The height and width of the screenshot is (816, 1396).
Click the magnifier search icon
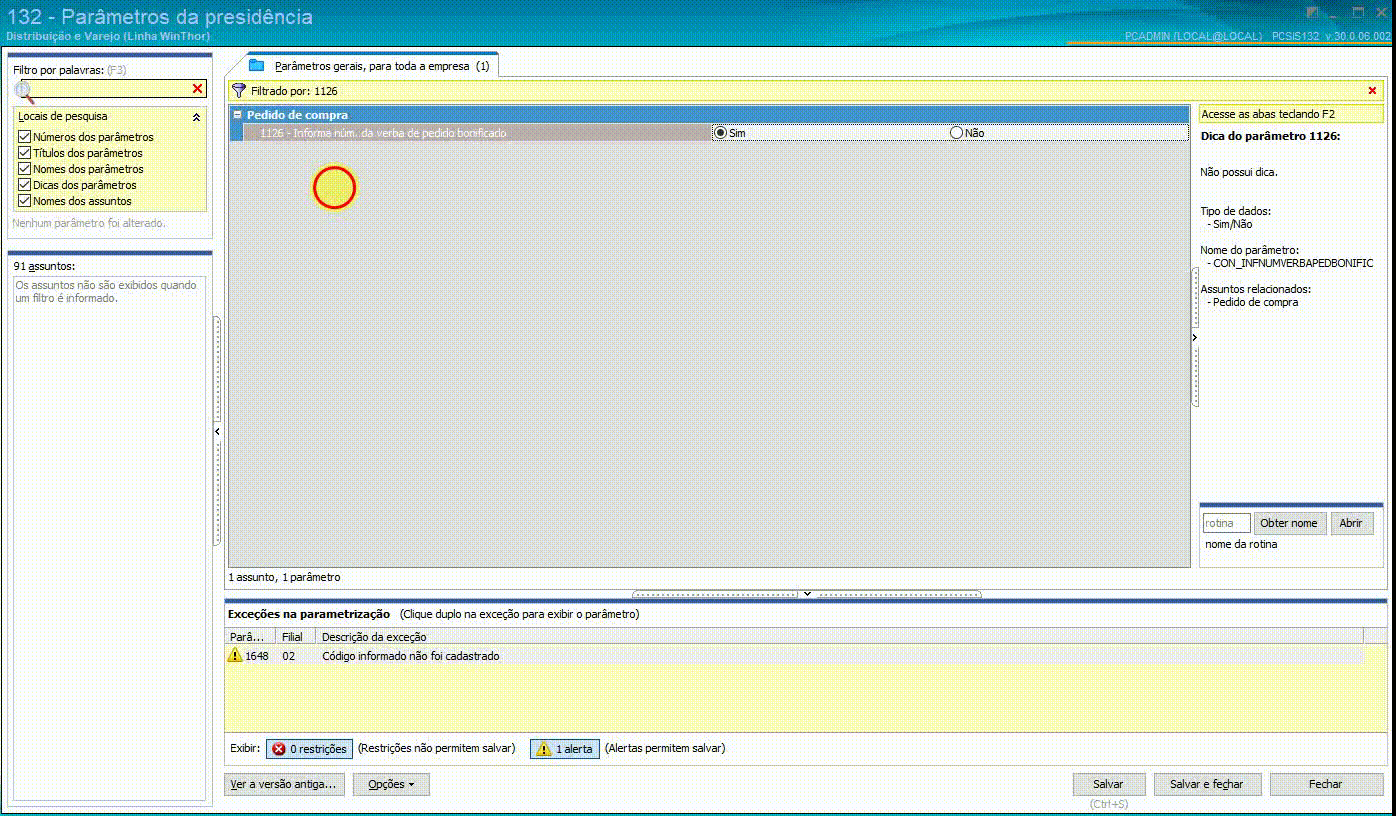pos(24,92)
